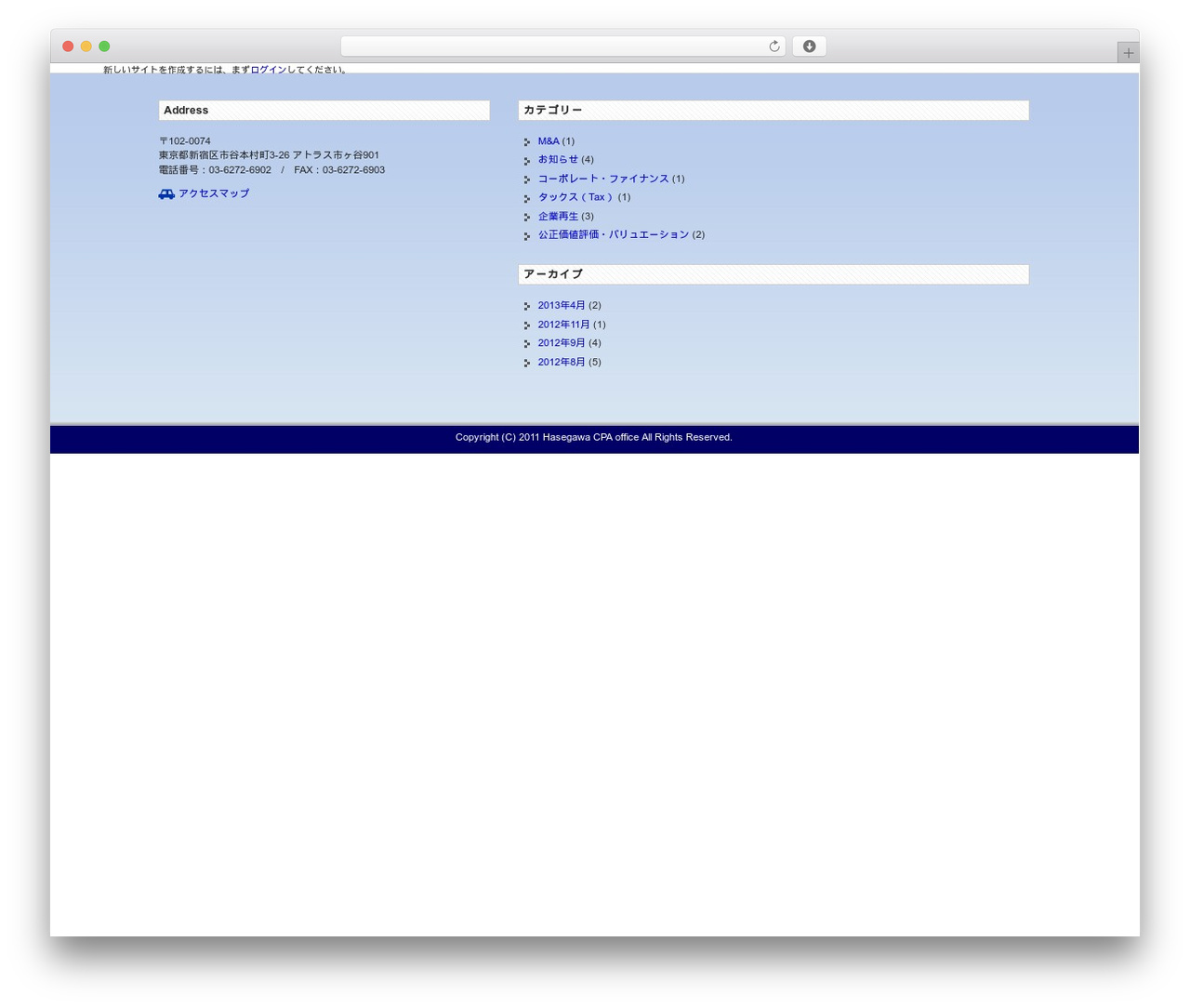1190x1008 pixels.
Task: Open the お知らせ category
Action: 558,160
